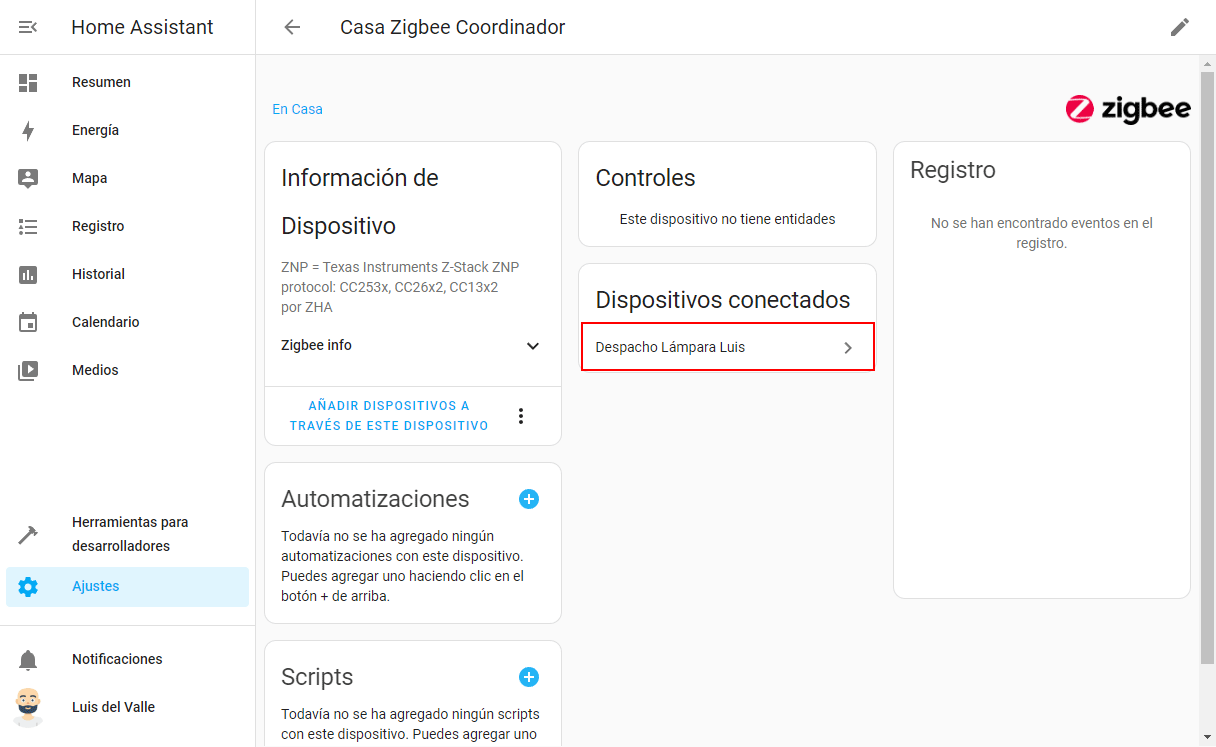Click the vertical page scrollbar
The width and height of the screenshot is (1216, 747).
[1207, 360]
